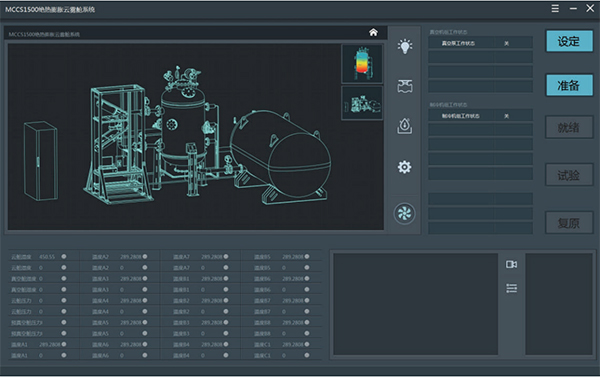Select the 温度B3 label with 289.2808
This screenshot has height=377, width=600.
pyautogui.click(x=181, y=322)
